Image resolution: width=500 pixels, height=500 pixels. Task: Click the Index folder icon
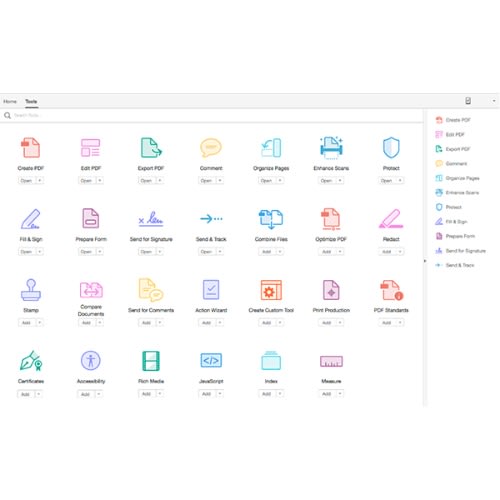271,360
